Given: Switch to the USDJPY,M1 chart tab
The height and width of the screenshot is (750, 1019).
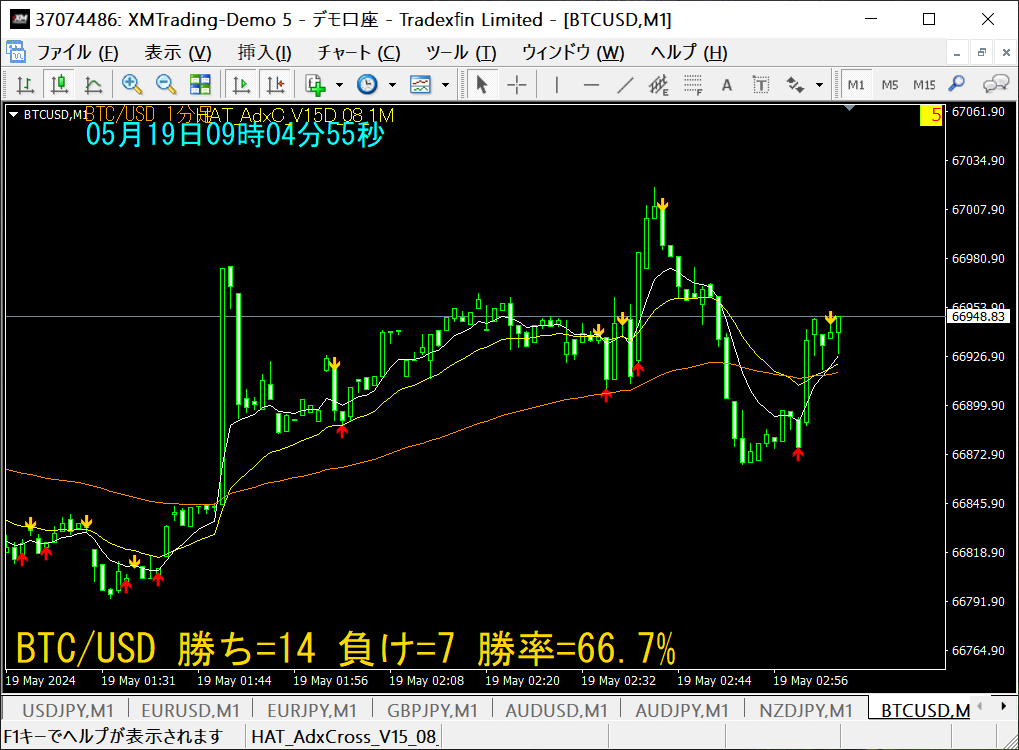Looking at the screenshot, I should [68, 710].
